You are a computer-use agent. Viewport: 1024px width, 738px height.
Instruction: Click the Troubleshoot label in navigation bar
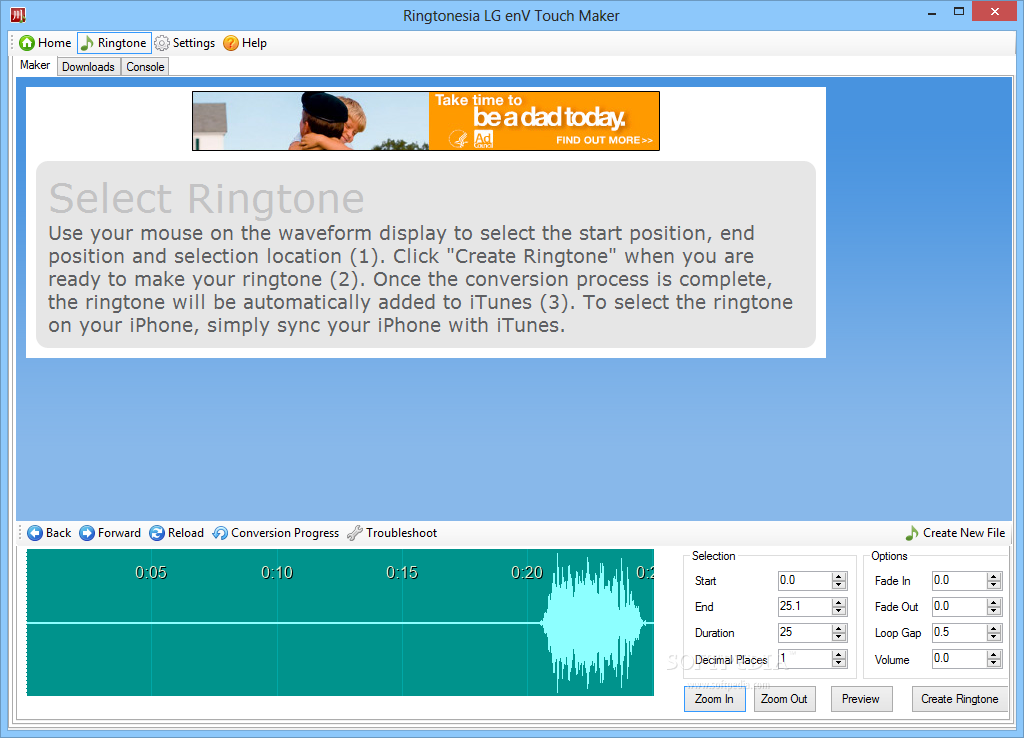coord(401,533)
